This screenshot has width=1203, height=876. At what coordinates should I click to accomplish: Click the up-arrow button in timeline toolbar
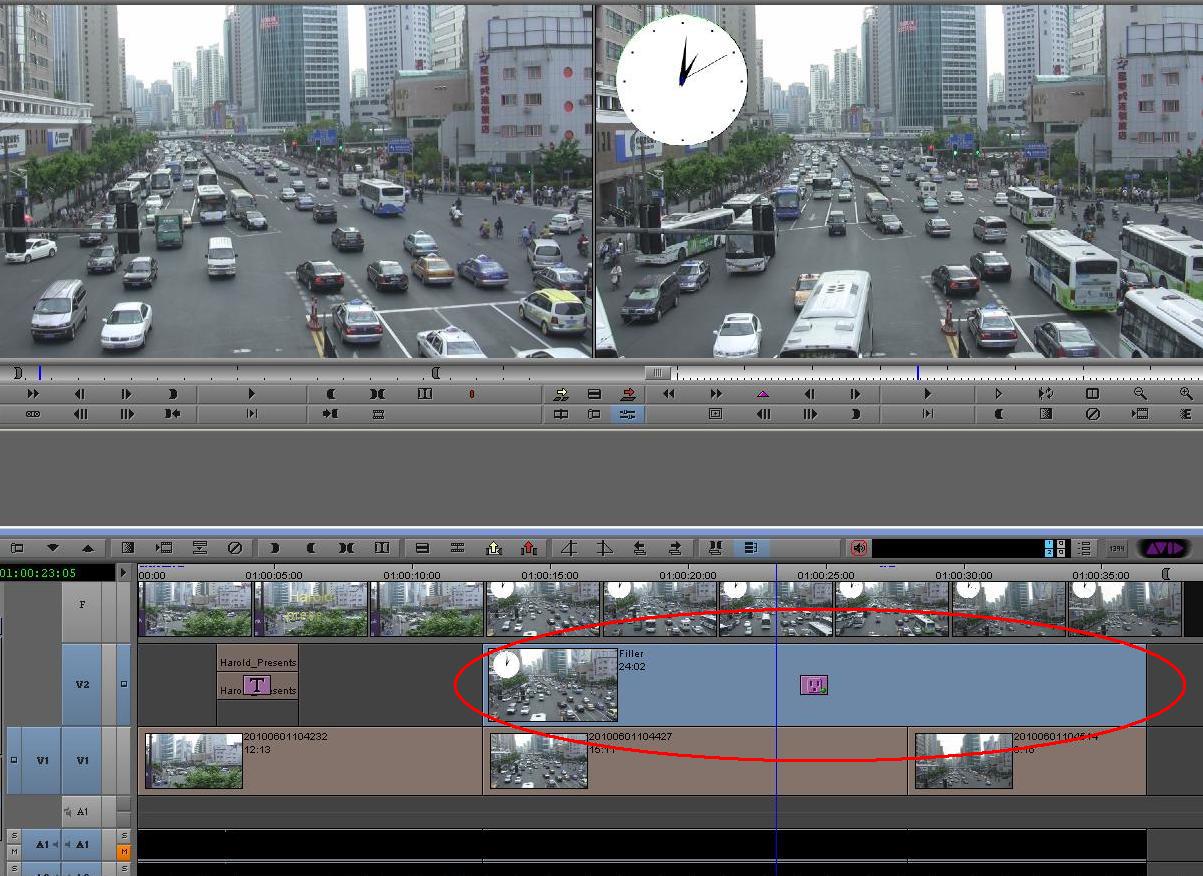(x=88, y=548)
